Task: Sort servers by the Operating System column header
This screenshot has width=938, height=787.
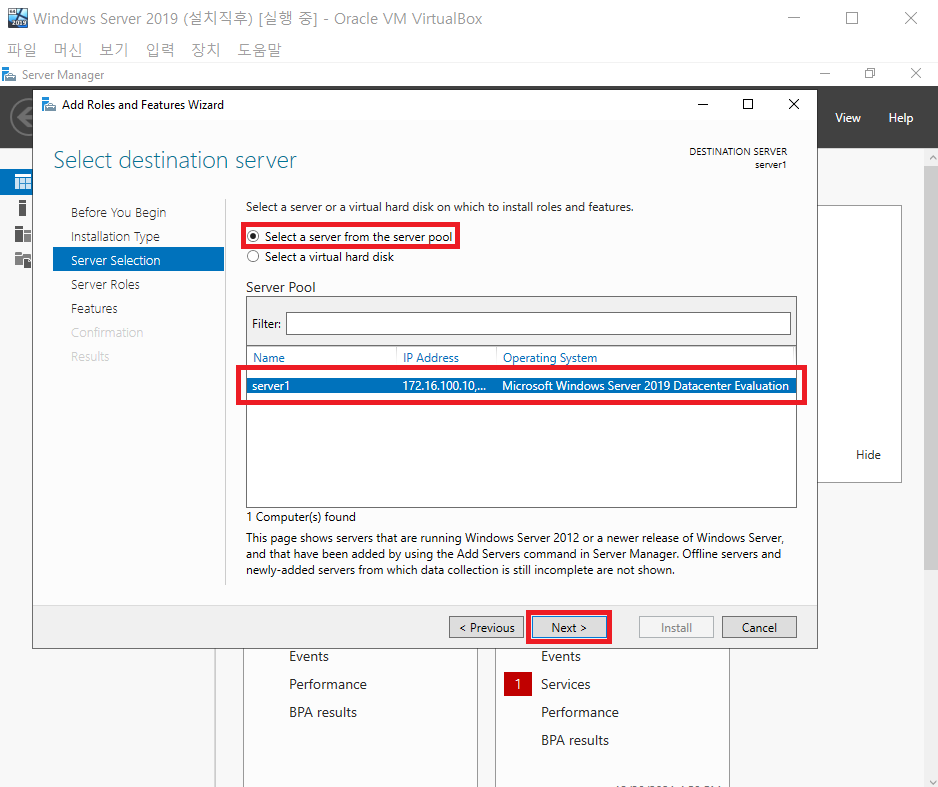Action: (550, 358)
